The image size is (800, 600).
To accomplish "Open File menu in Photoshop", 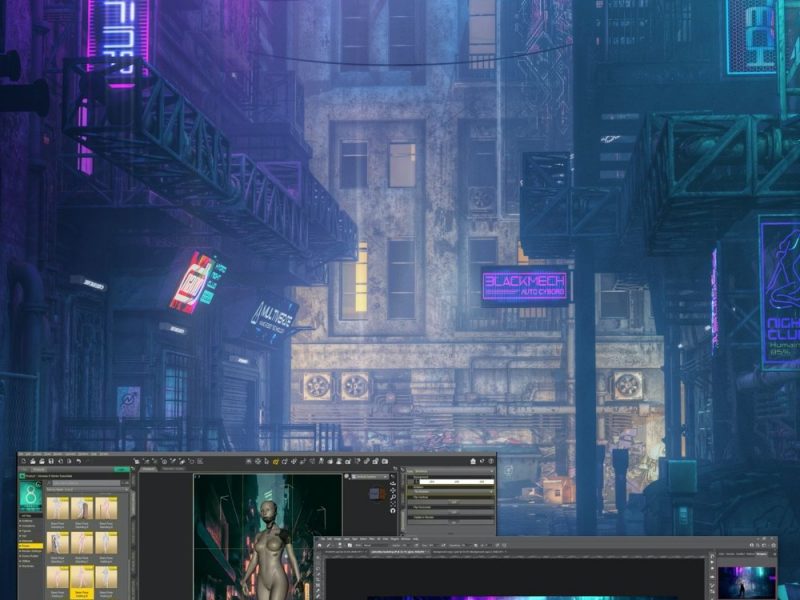I will 322,539.
